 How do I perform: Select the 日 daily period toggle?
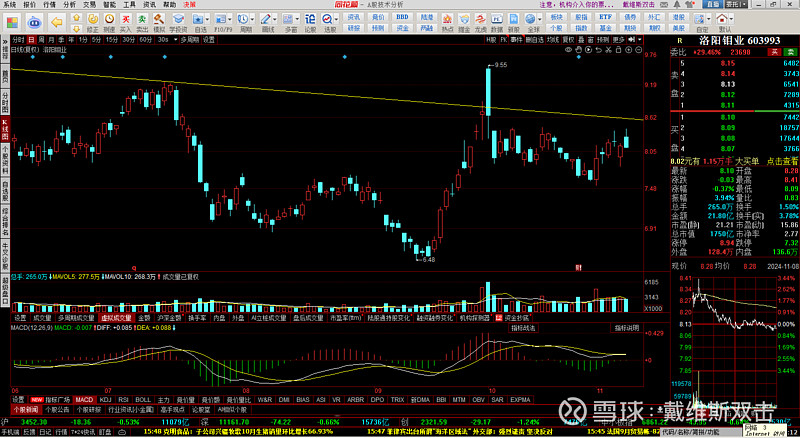tap(32, 40)
